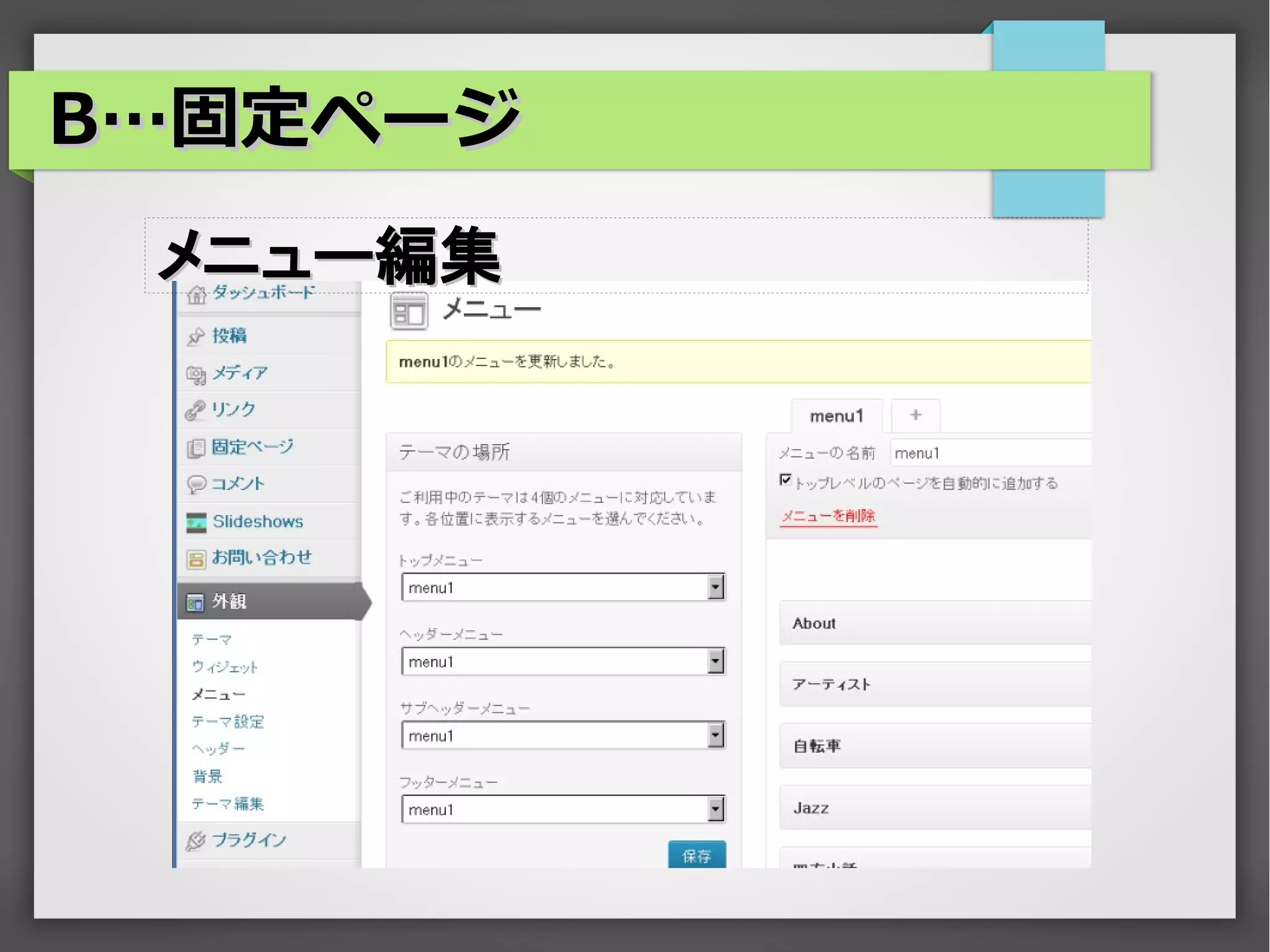The image size is (1270, 952).
Task: Click the pages icon beside 固定ページ
Action: tap(196, 447)
